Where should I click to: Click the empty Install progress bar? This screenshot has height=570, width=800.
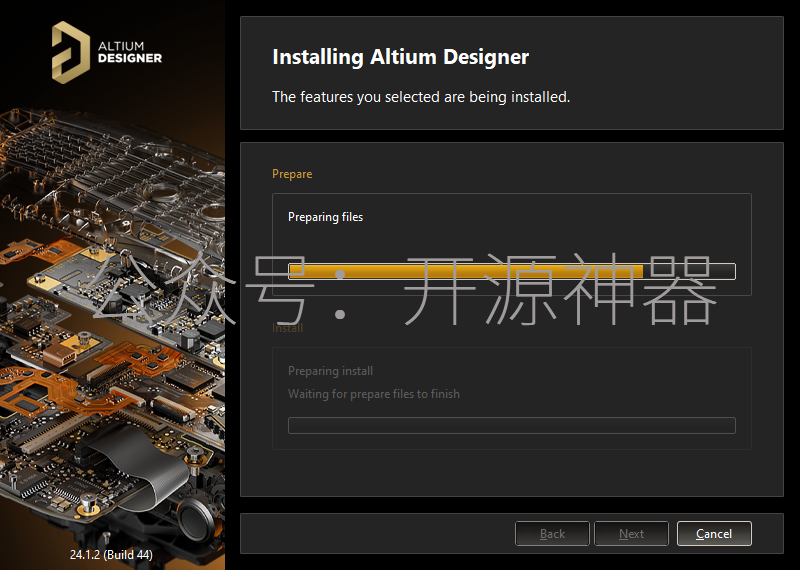512,425
